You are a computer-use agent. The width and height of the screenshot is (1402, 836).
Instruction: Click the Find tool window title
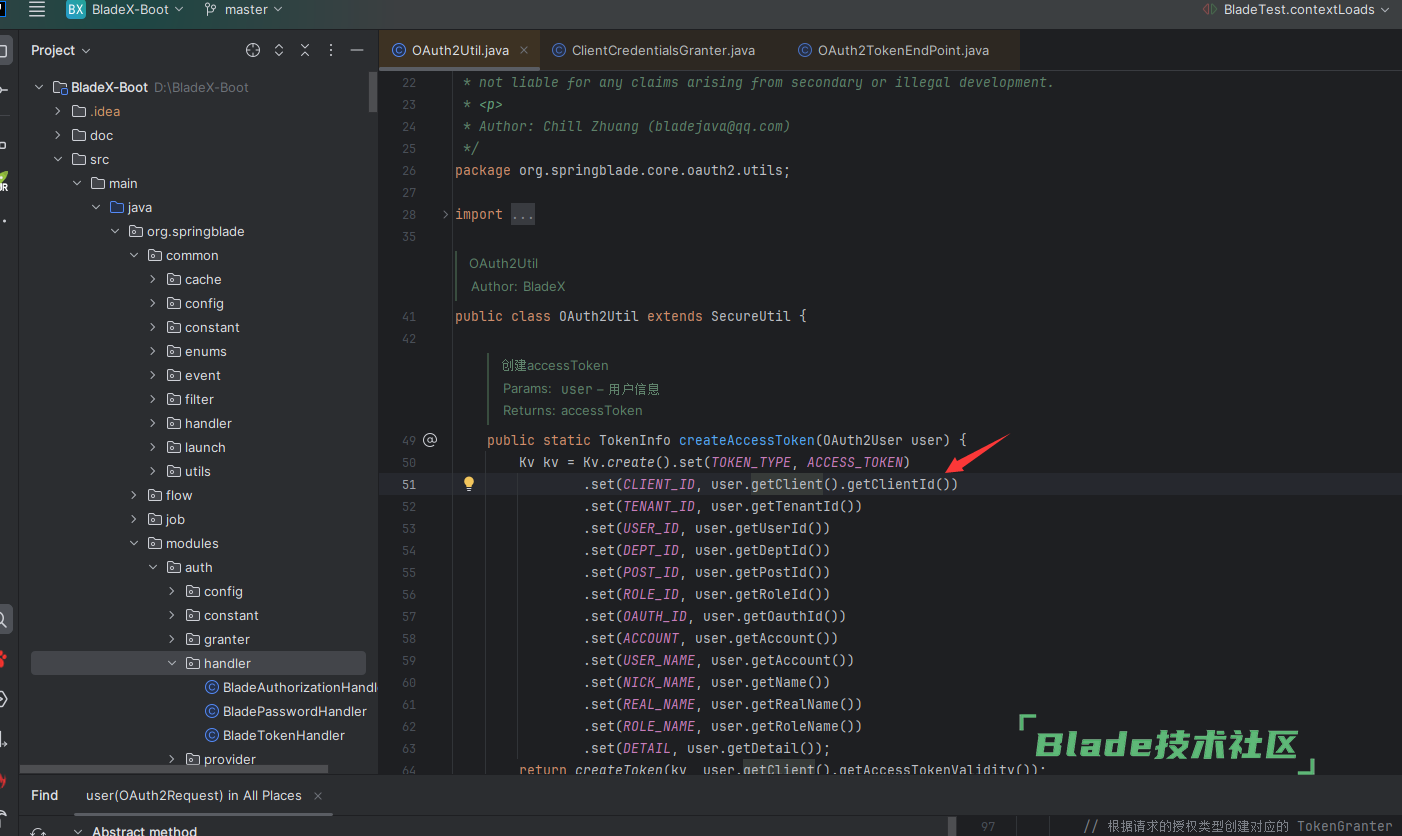click(45, 796)
